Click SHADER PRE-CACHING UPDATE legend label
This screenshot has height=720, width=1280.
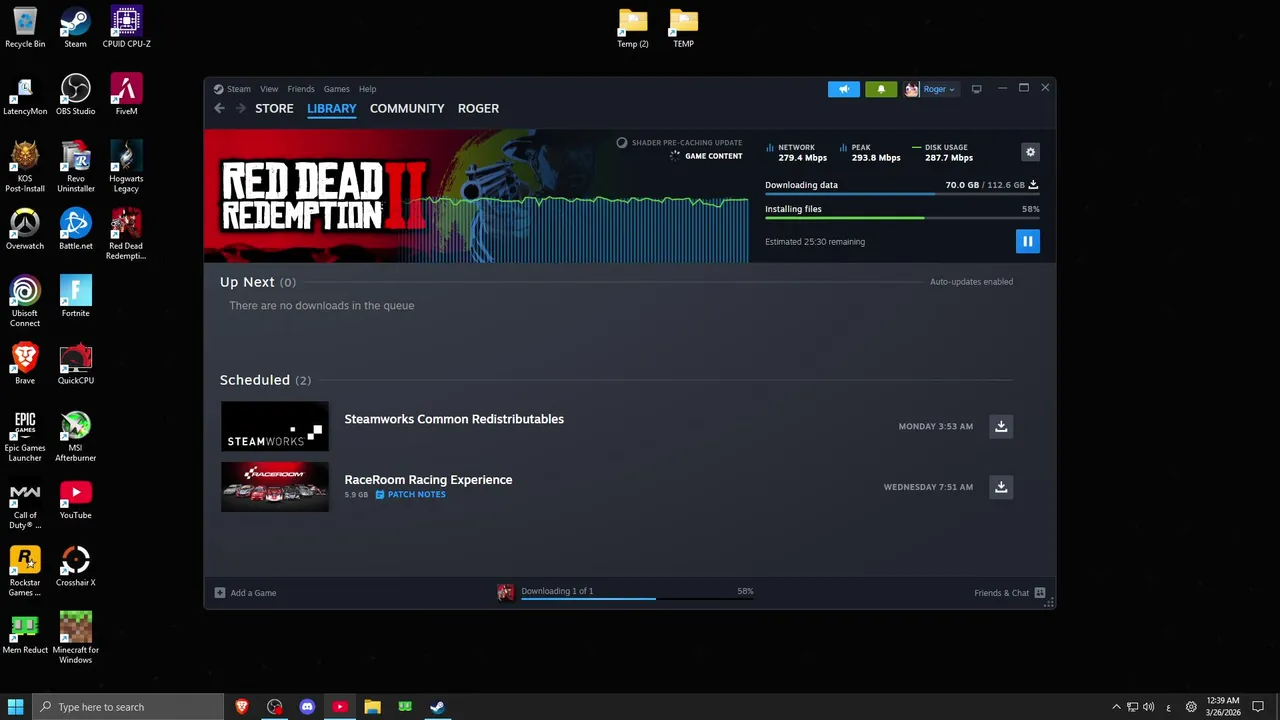(x=686, y=143)
